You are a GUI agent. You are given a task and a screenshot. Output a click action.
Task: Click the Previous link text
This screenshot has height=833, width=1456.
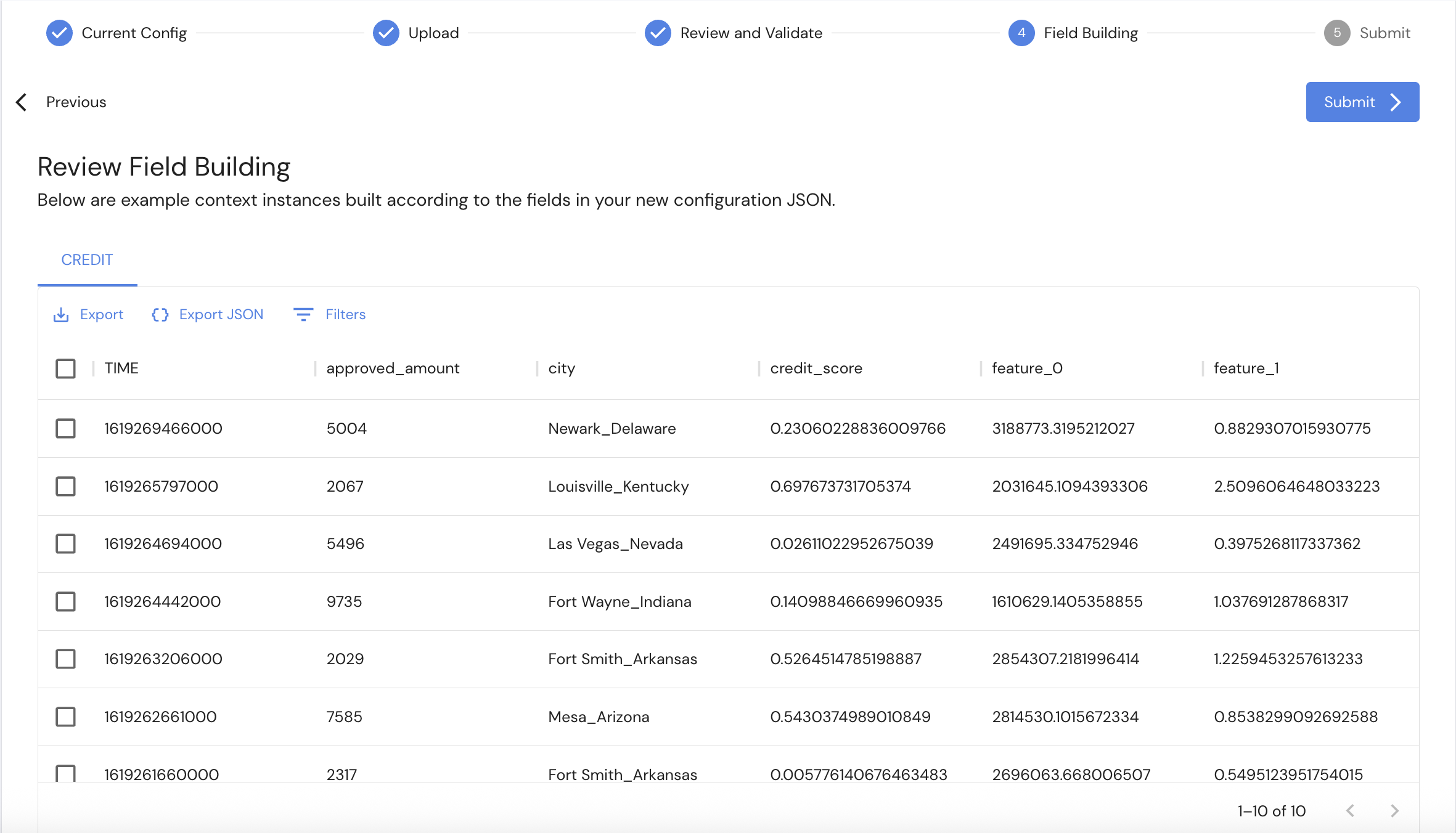76,102
